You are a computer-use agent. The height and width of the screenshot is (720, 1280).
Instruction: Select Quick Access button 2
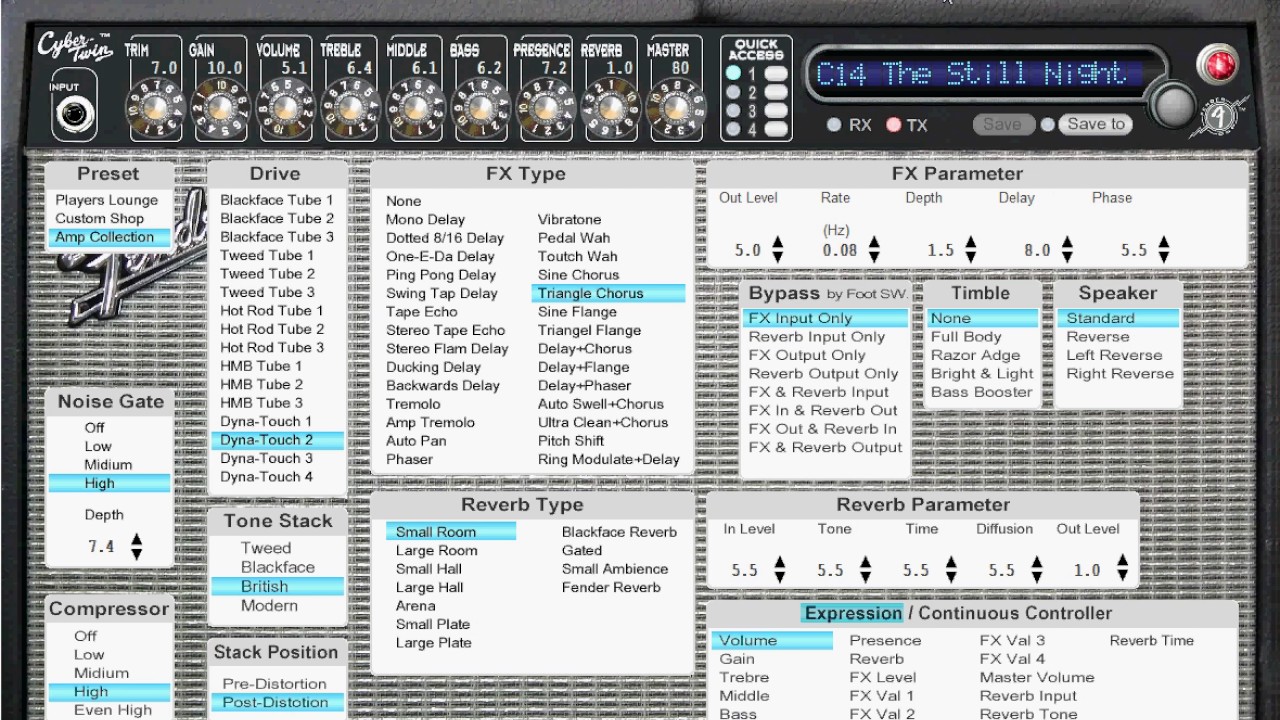pos(776,92)
